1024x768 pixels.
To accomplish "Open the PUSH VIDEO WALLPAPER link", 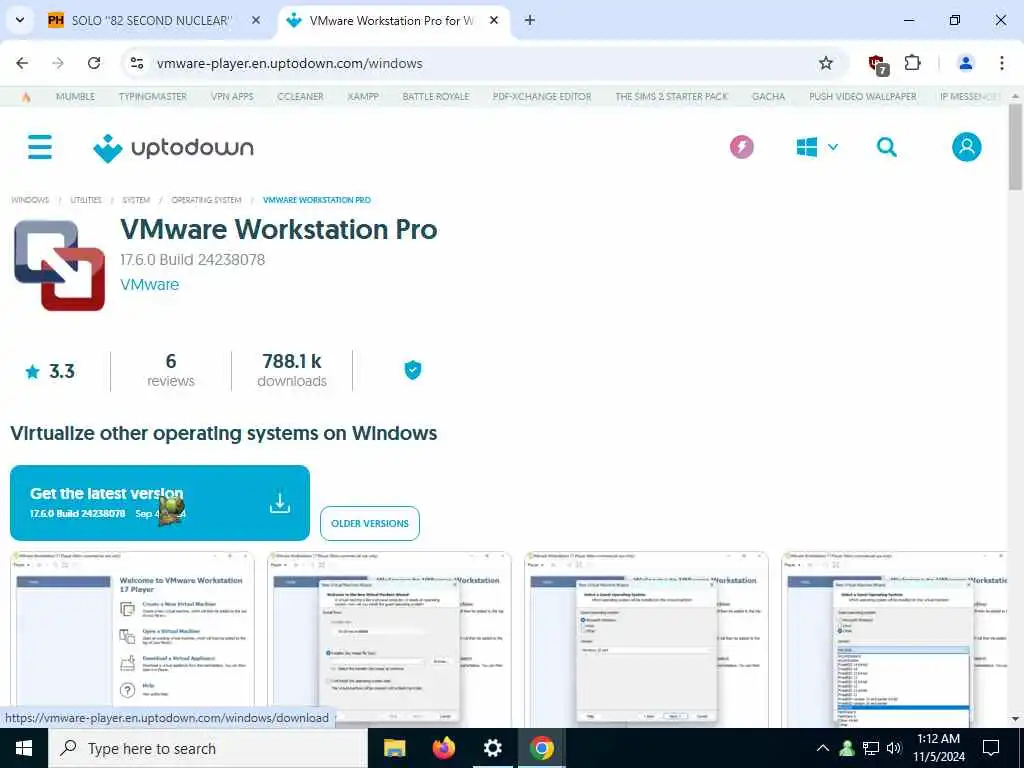I will click(863, 97).
